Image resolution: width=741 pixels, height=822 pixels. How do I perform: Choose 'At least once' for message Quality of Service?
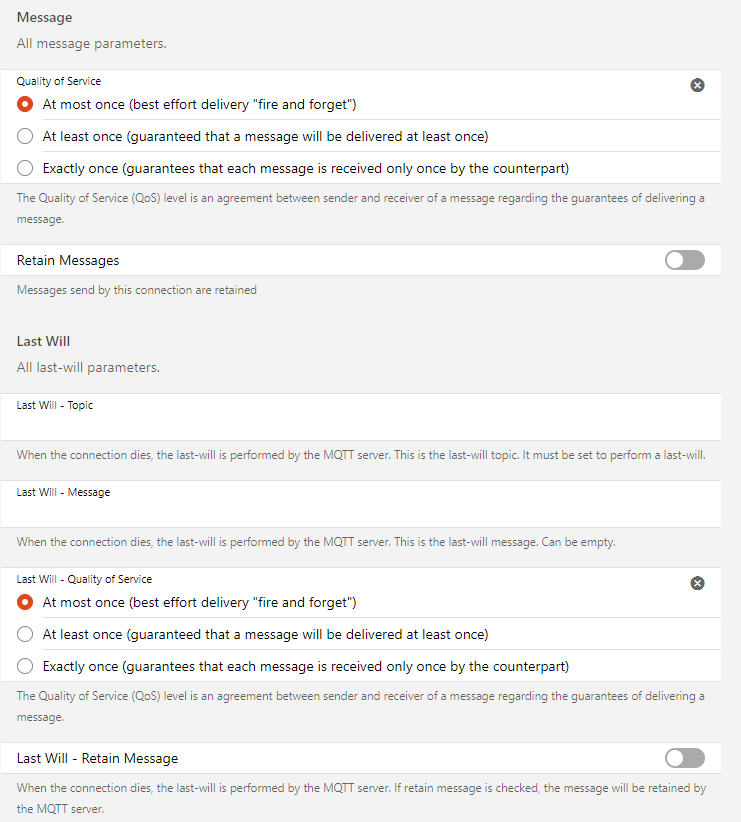tap(25, 136)
